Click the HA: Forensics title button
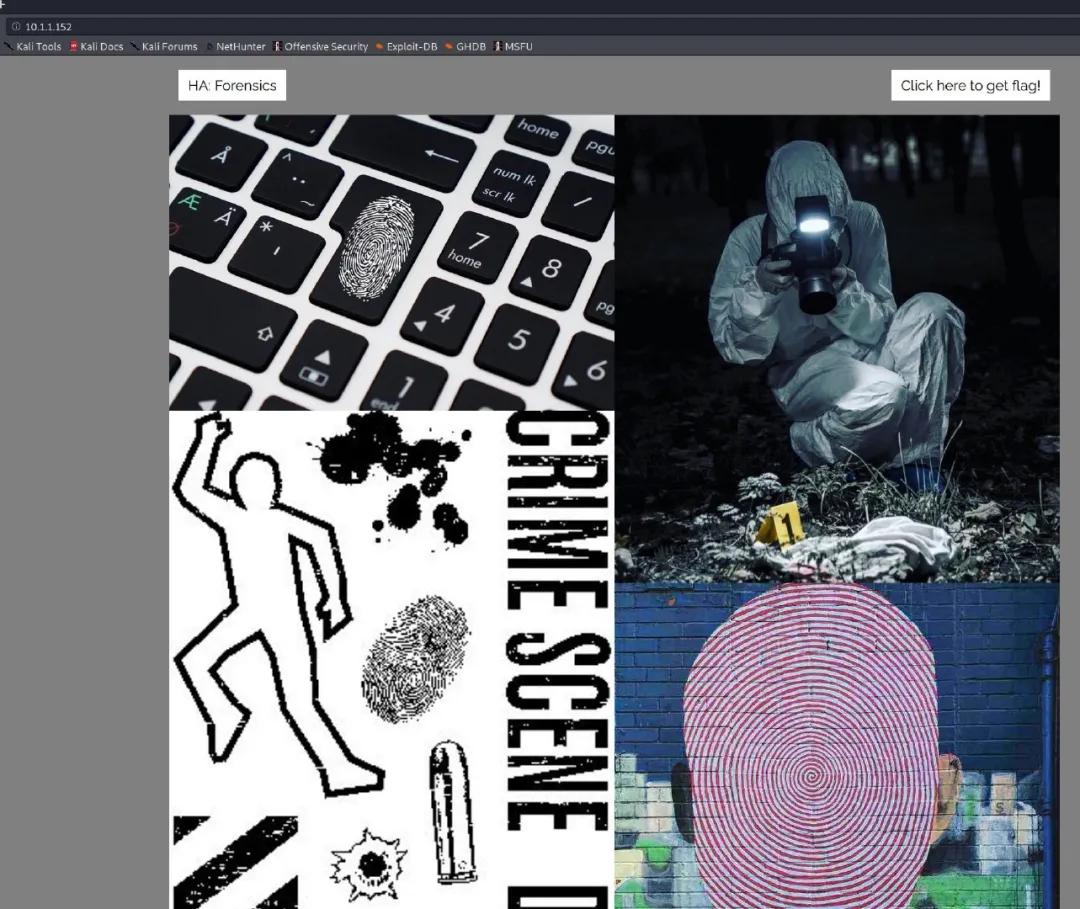 pos(232,85)
